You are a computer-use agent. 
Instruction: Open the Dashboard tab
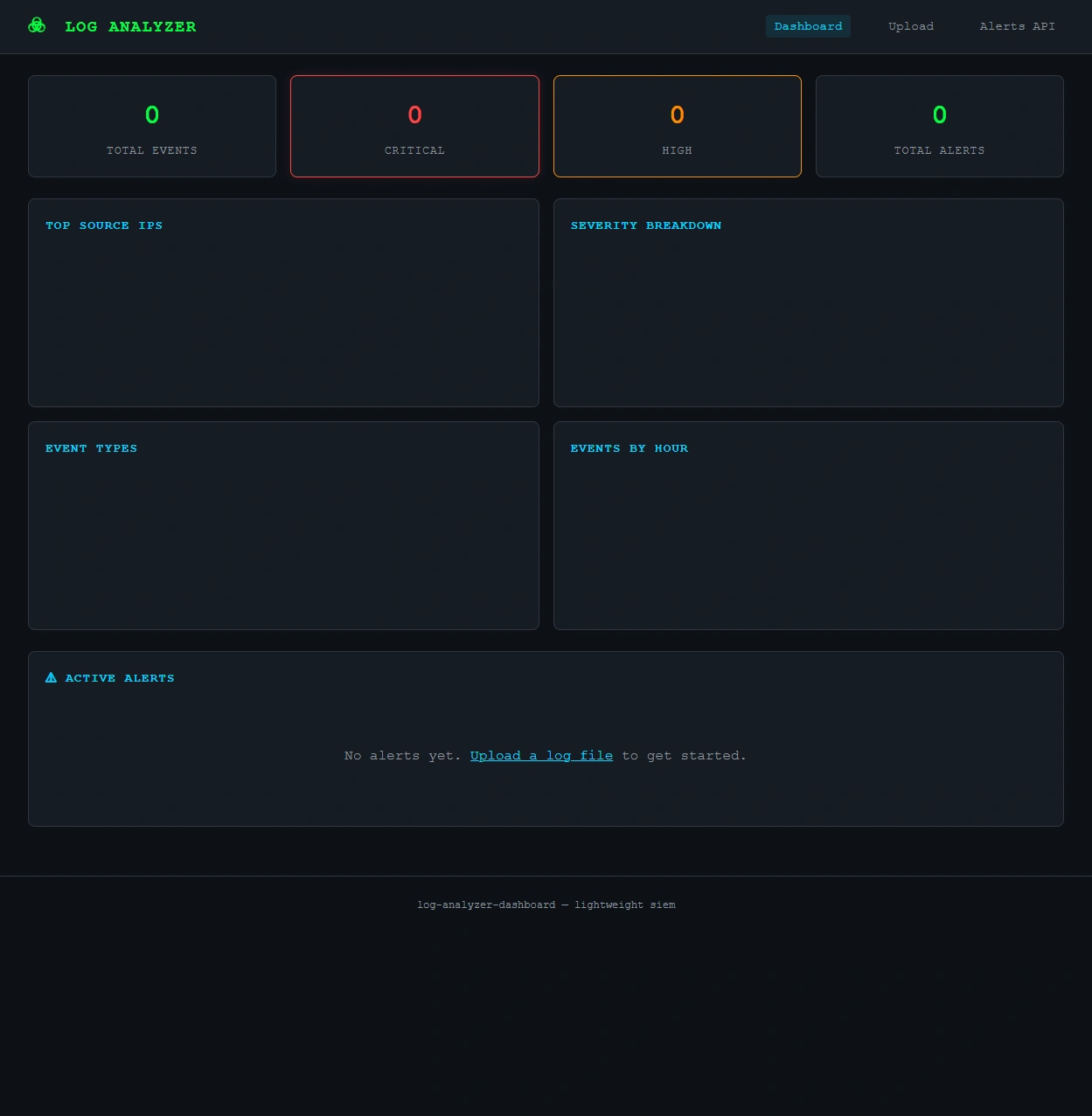pyautogui.click(x=808, y=26)
